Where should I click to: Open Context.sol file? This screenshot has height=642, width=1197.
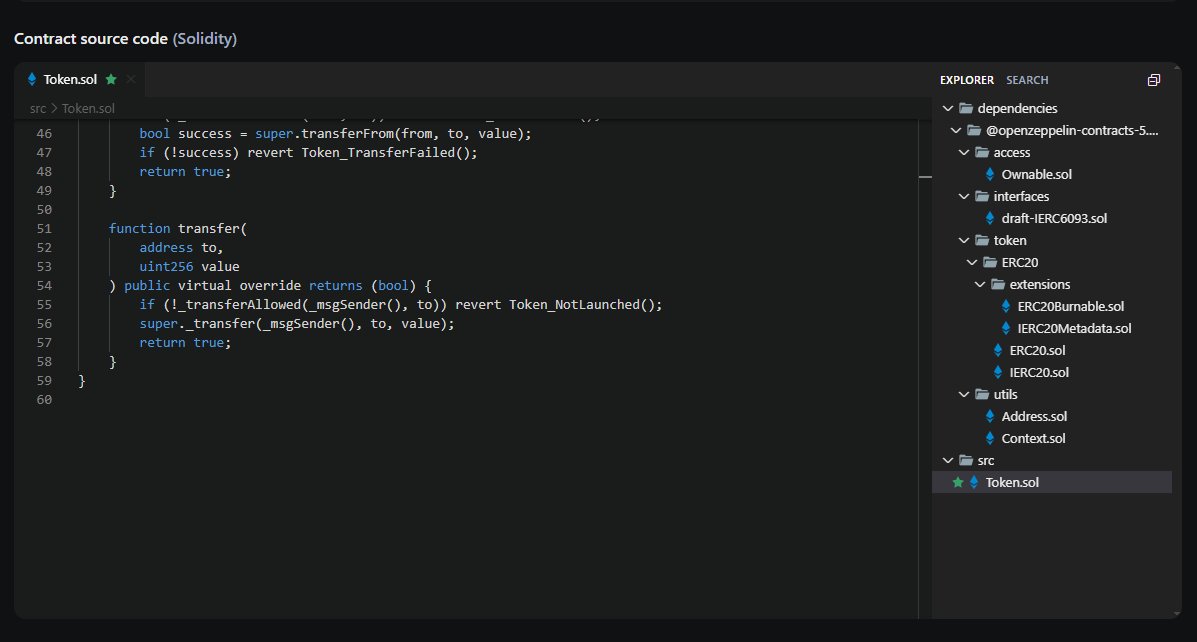(1033, 439)
